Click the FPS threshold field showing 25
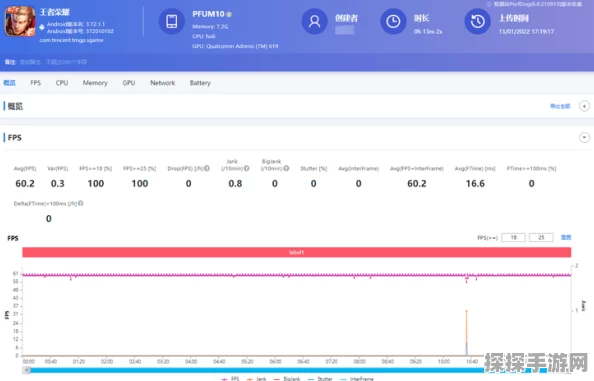The image size is (594, 381). pos(541,237)
